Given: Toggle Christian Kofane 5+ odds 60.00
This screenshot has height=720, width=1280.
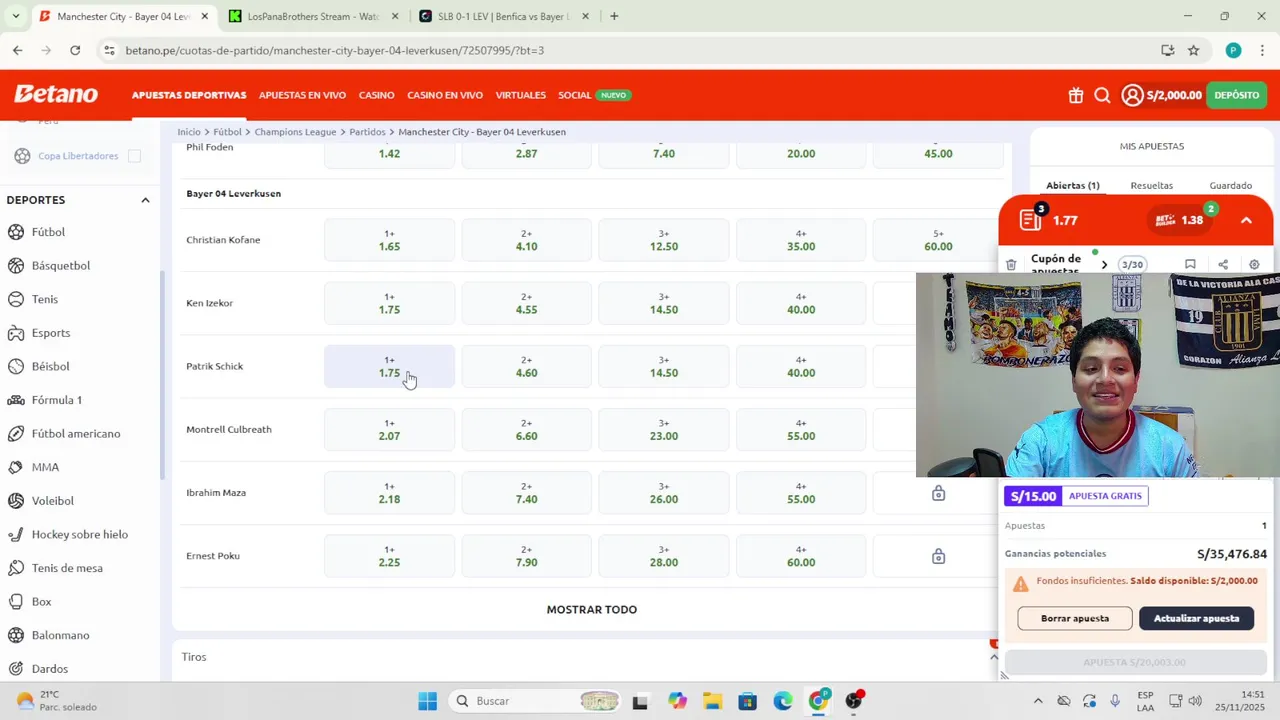Looking at the screenshot, I should coord(938,240).
